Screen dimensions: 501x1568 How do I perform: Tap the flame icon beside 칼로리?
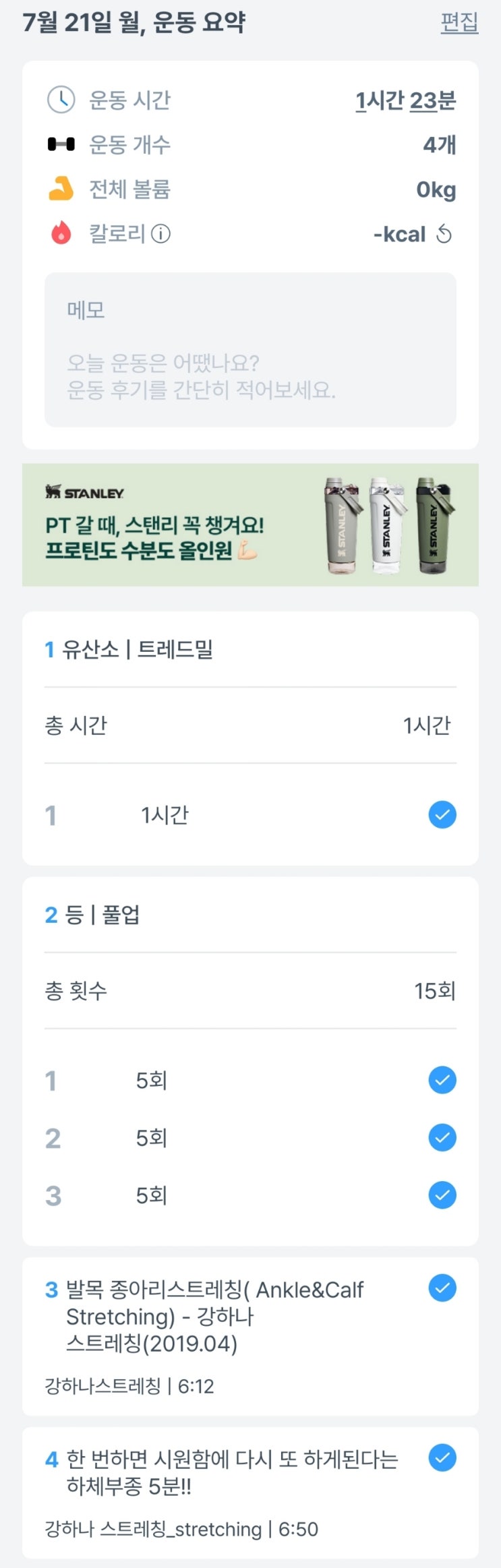[61, 234]
